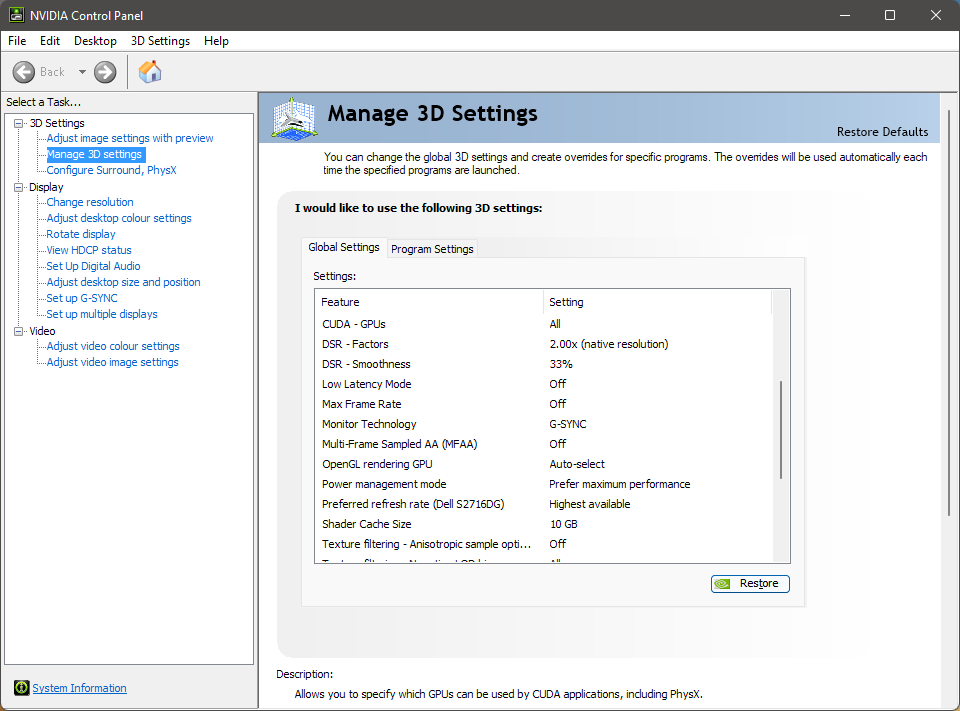Open Configure Surround, PhysX
Image resolution: width=960 pixels, height=711 pixels.
[111, 170]
